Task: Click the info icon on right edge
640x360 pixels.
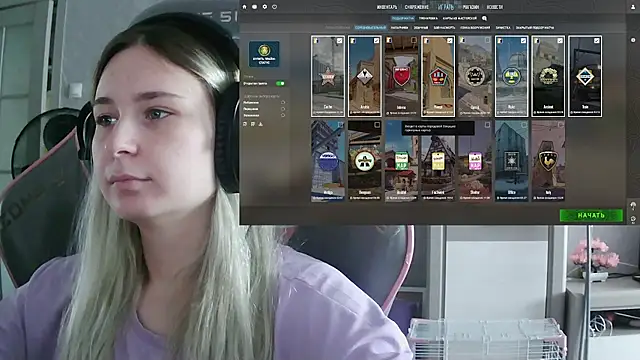Action: click(633, 40)
